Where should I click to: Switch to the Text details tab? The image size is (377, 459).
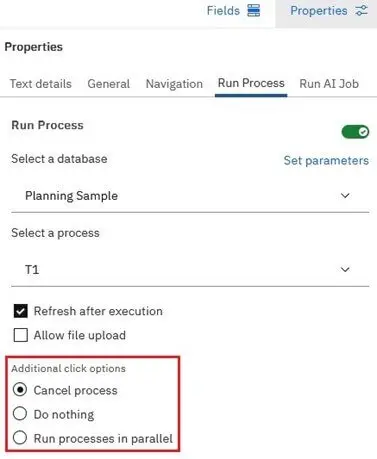coord(41,84)
